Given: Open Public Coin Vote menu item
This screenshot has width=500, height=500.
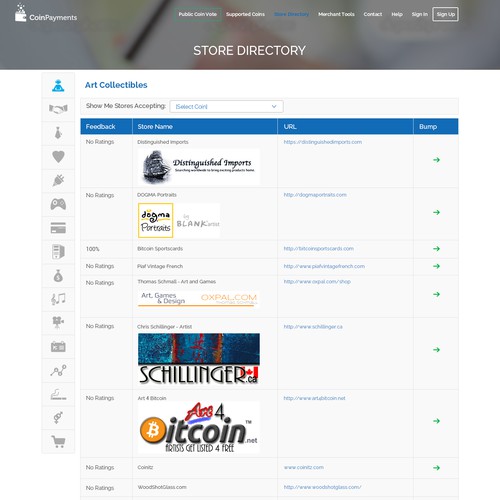Looking at the screenshot, I should (x=198, y=14).
